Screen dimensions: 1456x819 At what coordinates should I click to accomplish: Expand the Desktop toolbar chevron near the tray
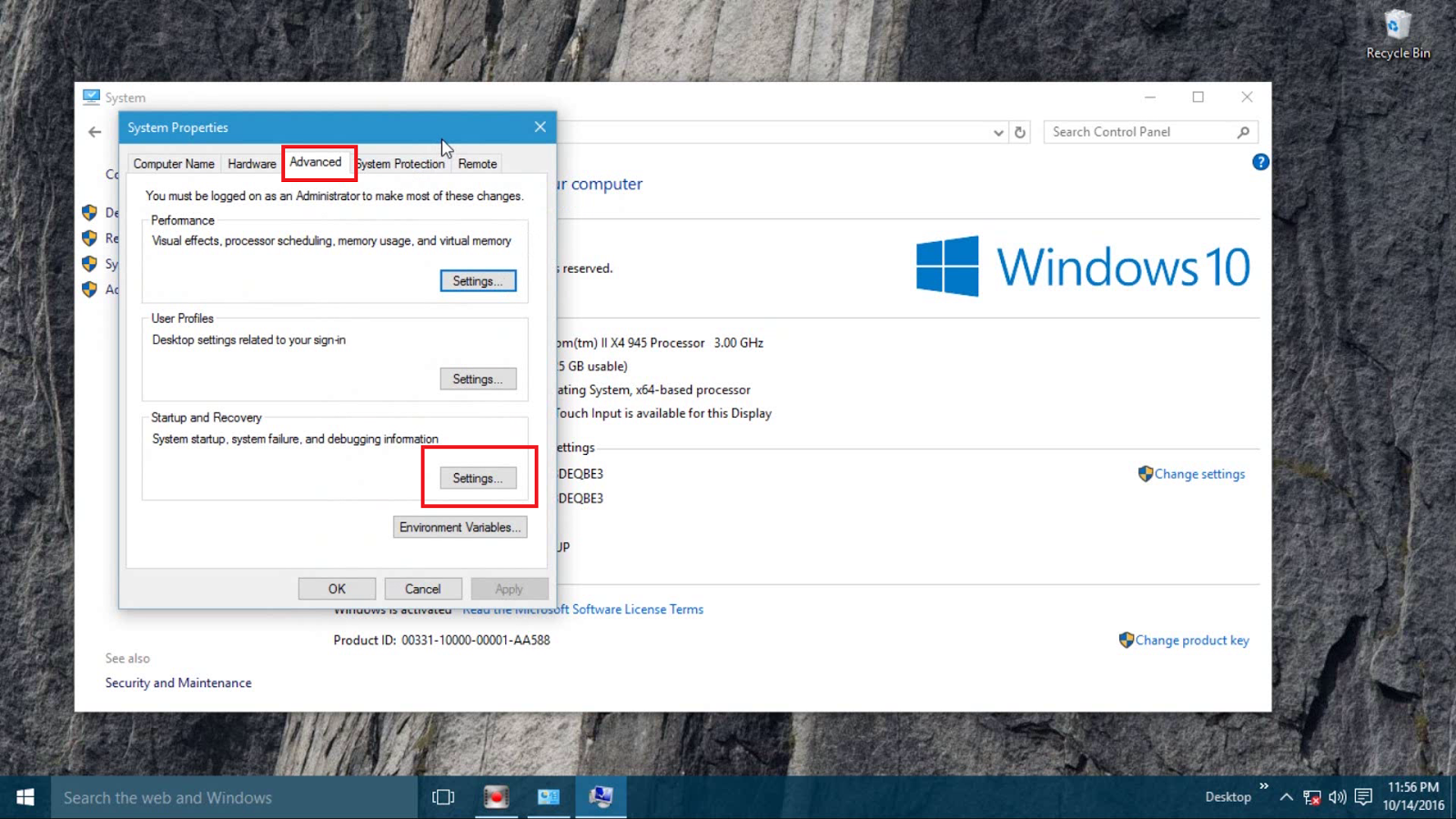point(1265,788)
